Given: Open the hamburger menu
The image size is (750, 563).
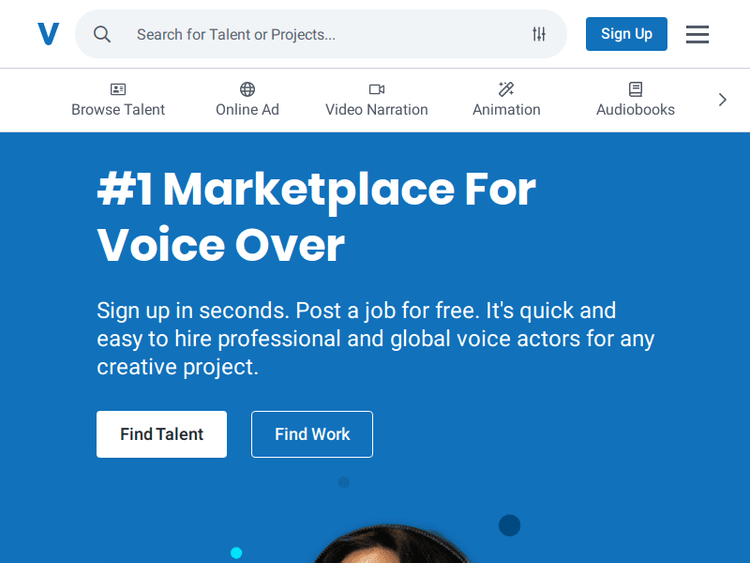Looking at the screenshot, I should coord(697,34).
